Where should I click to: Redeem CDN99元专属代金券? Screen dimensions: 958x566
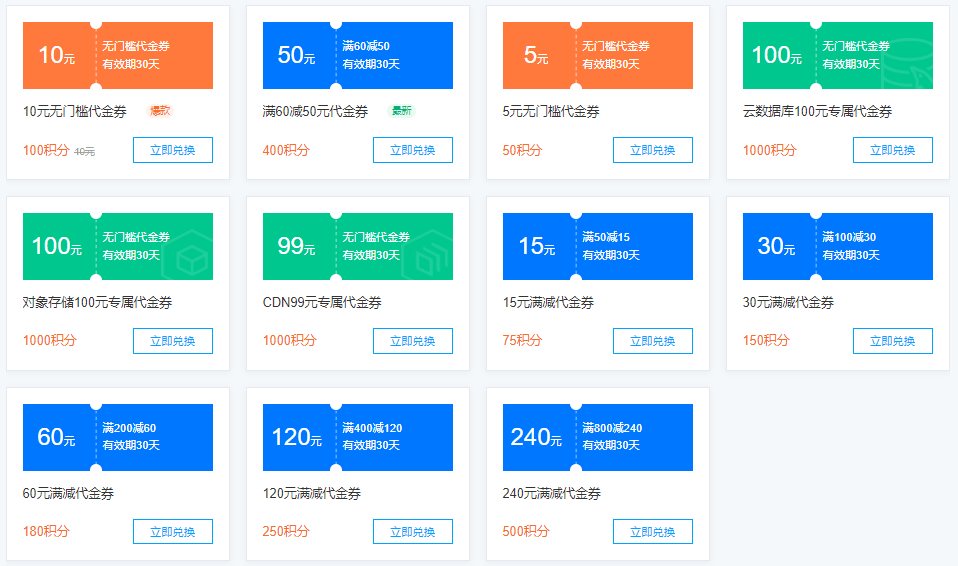[x=413, y=341]
